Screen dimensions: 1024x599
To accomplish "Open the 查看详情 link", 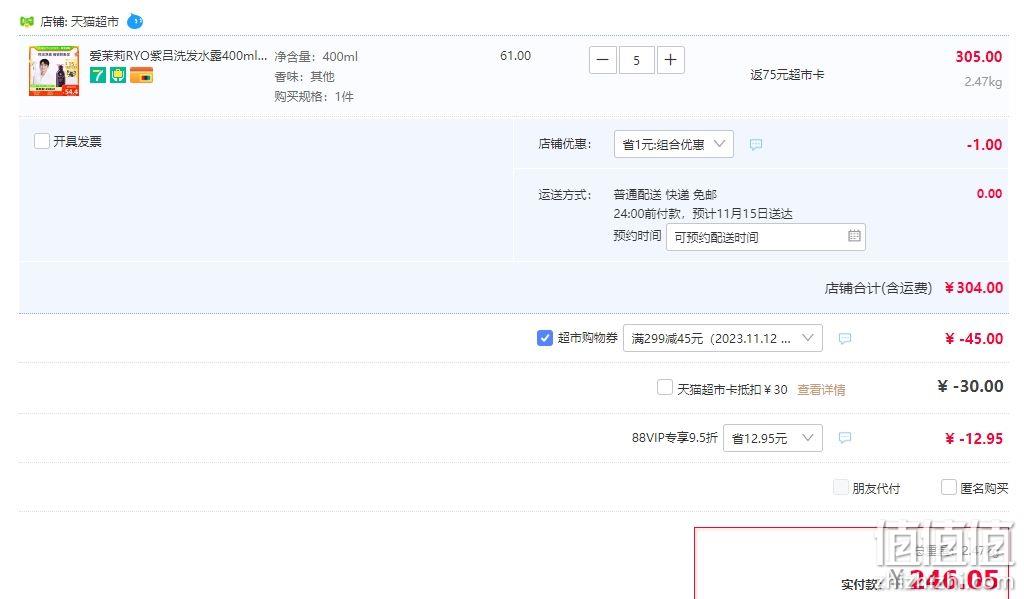I will (x=821, y=389).
